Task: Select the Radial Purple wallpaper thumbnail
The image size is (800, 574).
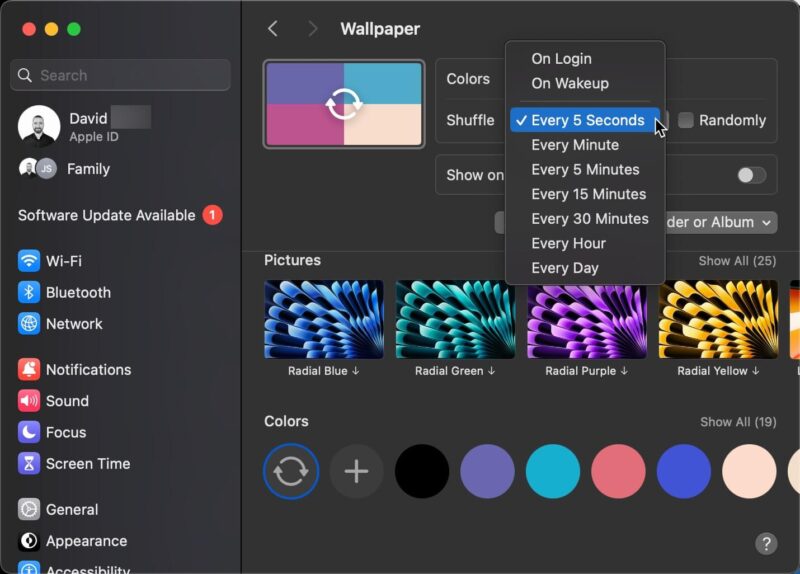Action: tap(587, 321)
